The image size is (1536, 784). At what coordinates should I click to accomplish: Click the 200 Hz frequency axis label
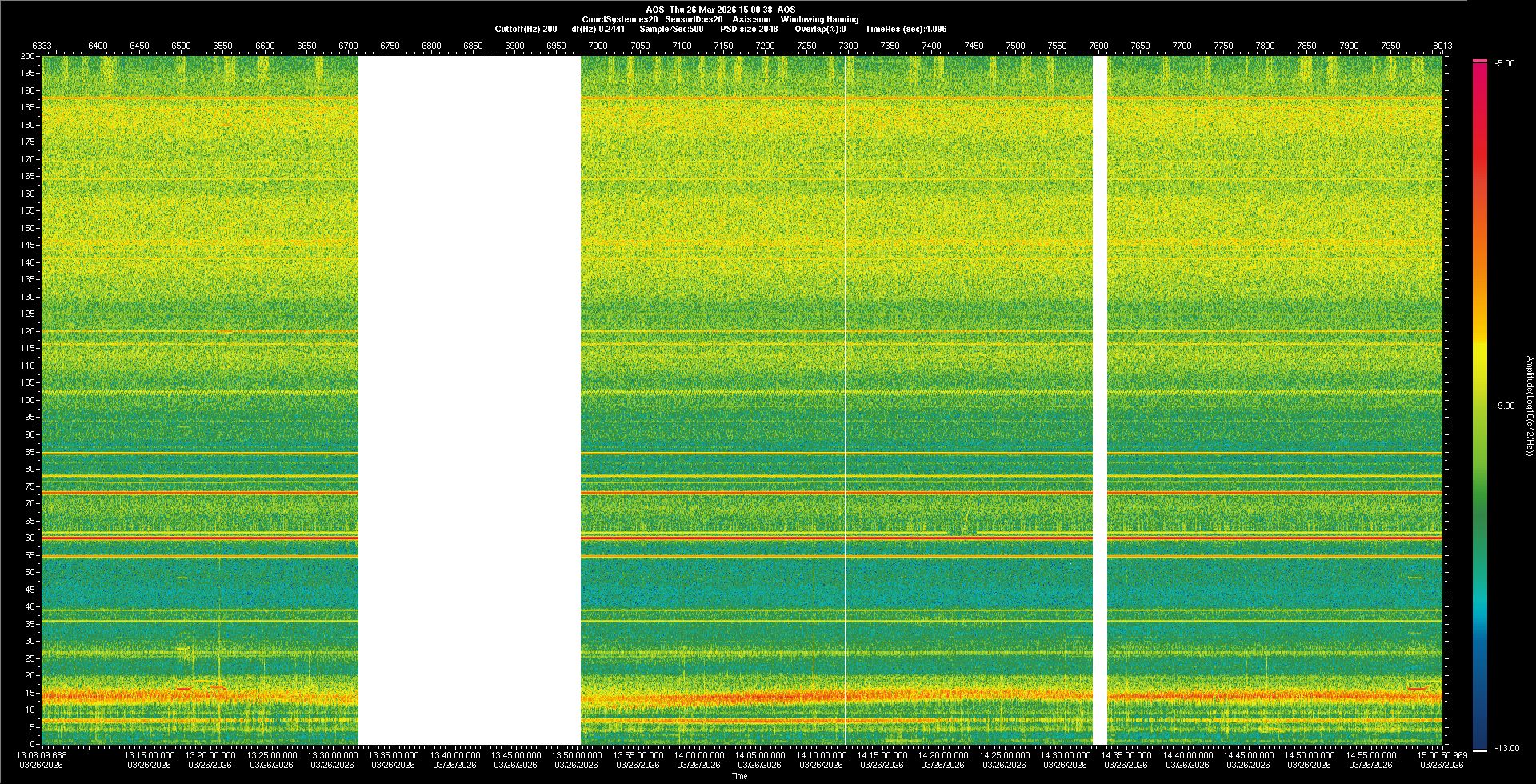tap(28, 56)
